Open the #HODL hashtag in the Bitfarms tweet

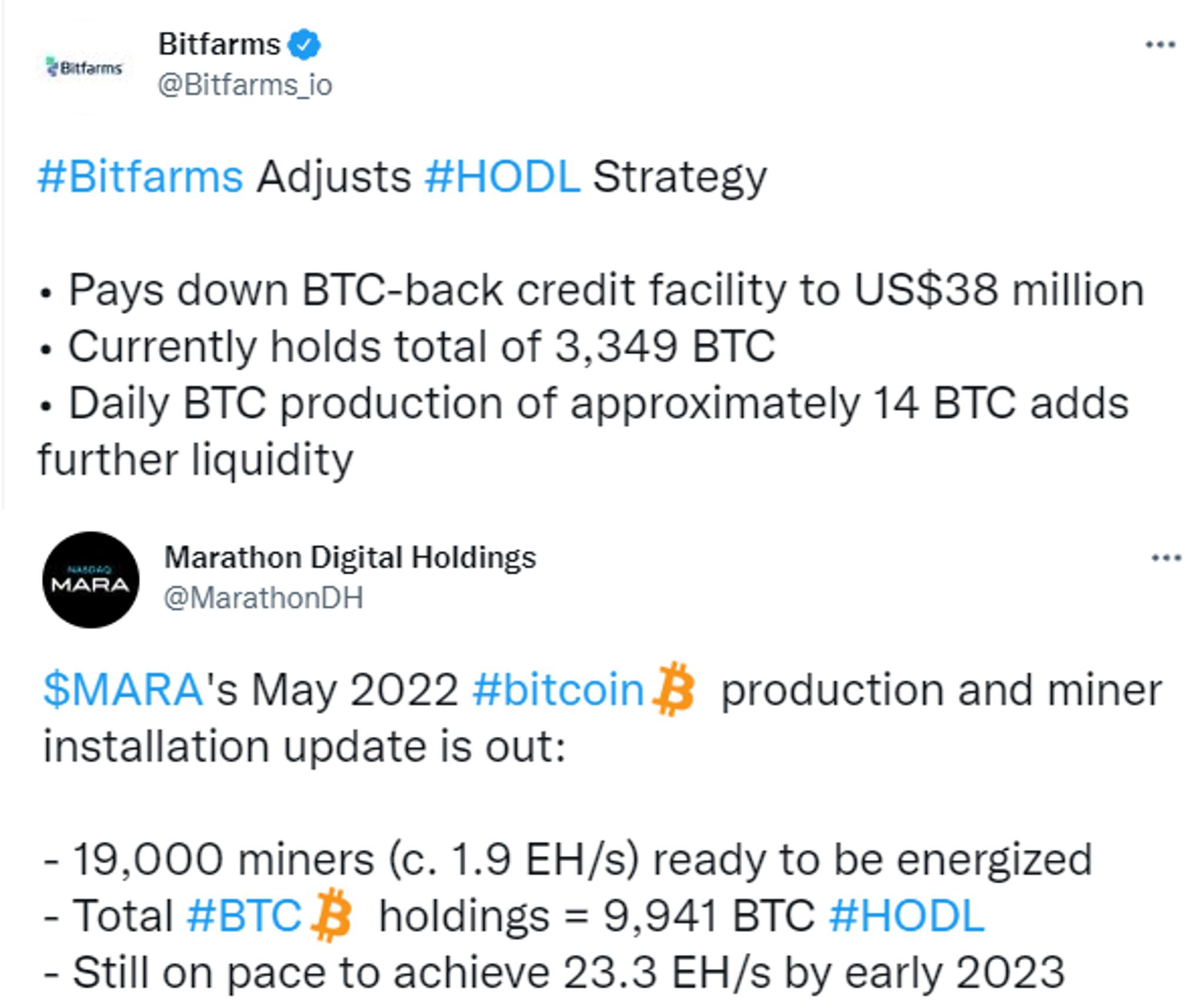502,177
